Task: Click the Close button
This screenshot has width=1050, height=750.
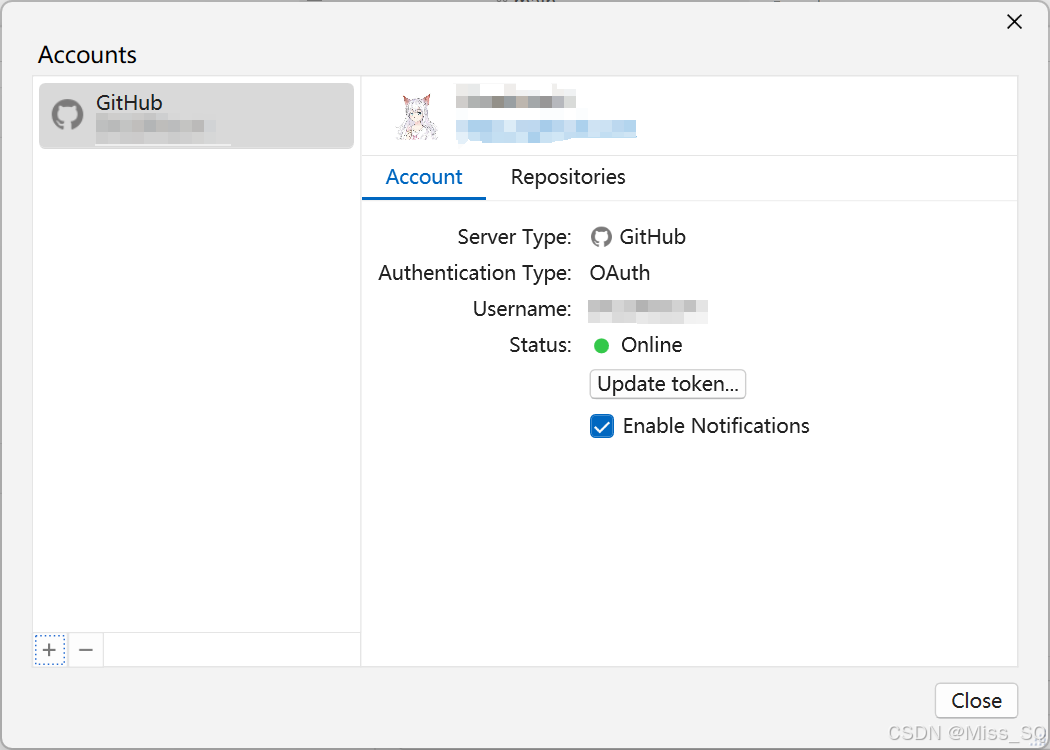Action: [x=976, y=700]
